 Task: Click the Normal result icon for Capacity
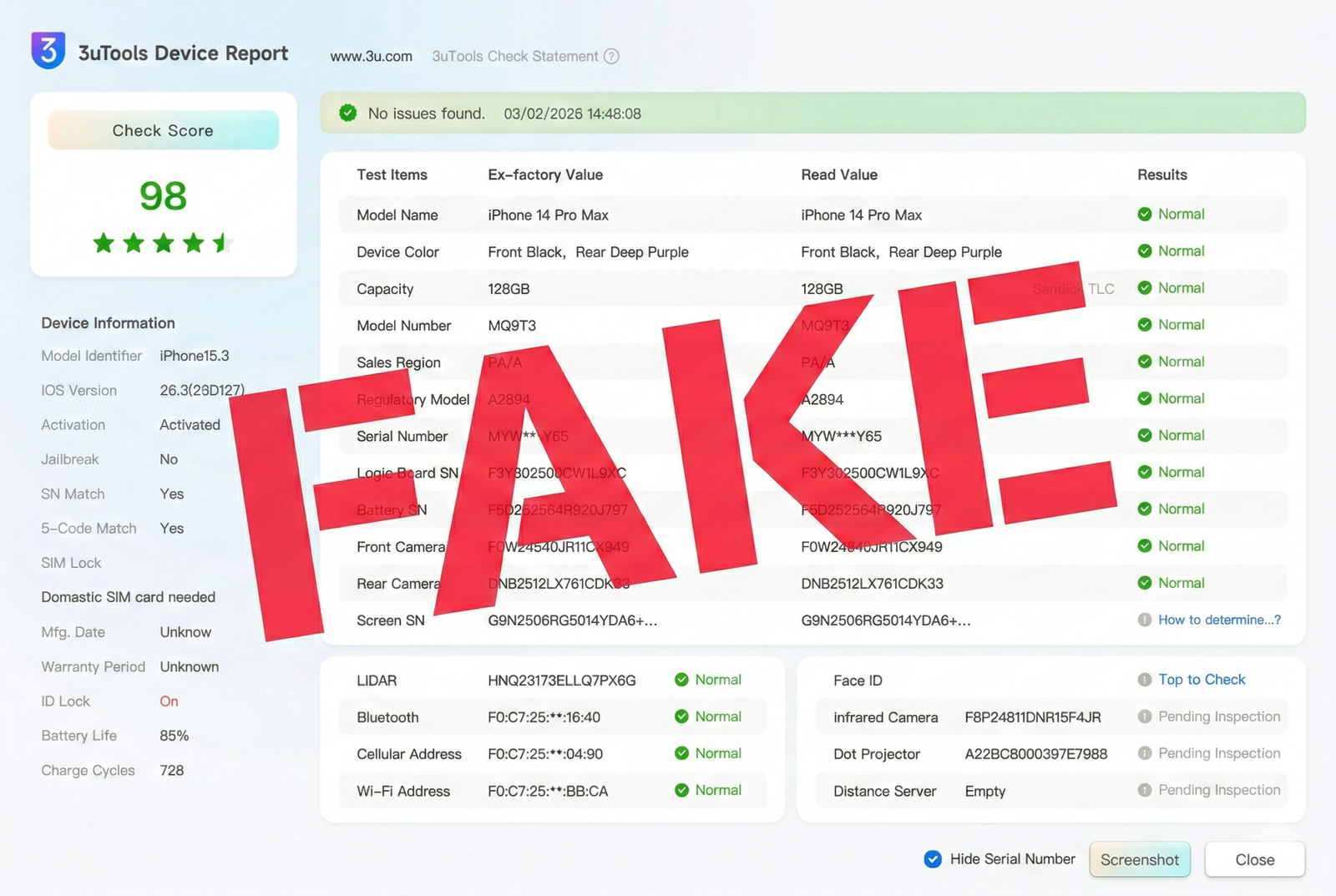point(1145,288)
